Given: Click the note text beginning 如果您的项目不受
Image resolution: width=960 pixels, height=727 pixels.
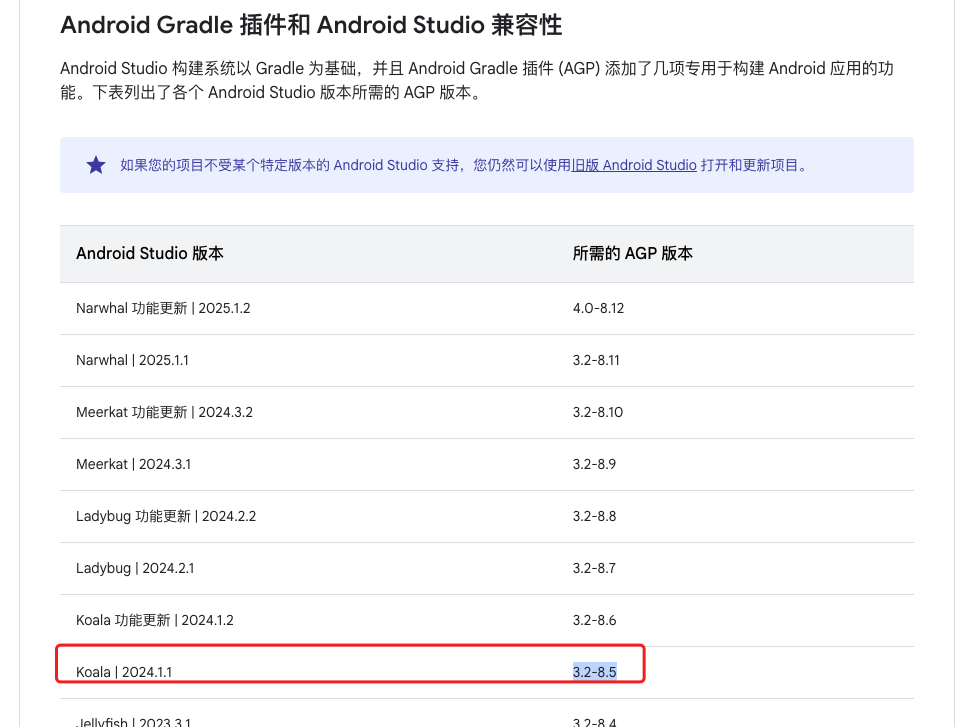Looking at the screenshot, I should click(x=465, y=165).
